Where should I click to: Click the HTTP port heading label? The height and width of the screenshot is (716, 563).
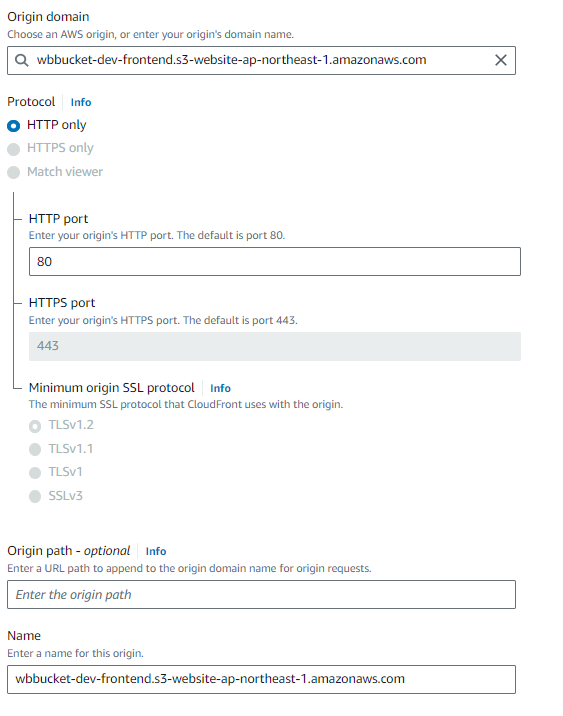tap(58, 219)
